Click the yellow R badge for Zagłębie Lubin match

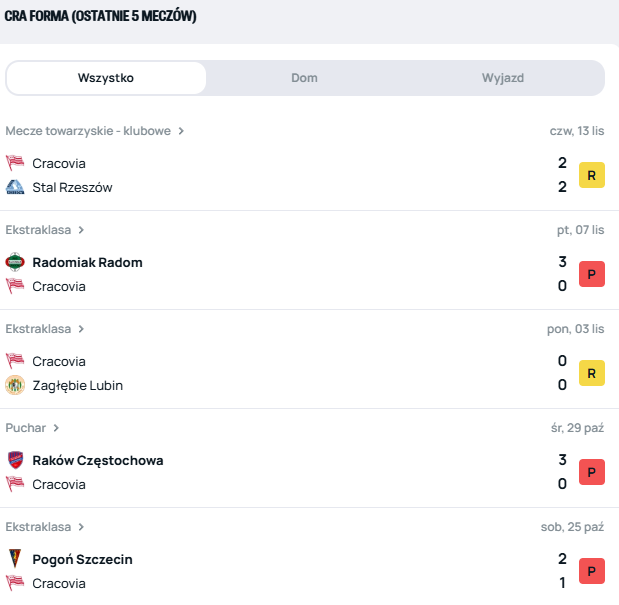pos(592,373)
